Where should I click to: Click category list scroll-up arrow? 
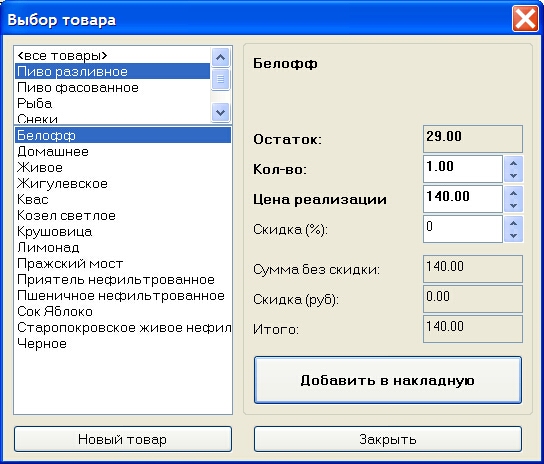click(220, 57)
